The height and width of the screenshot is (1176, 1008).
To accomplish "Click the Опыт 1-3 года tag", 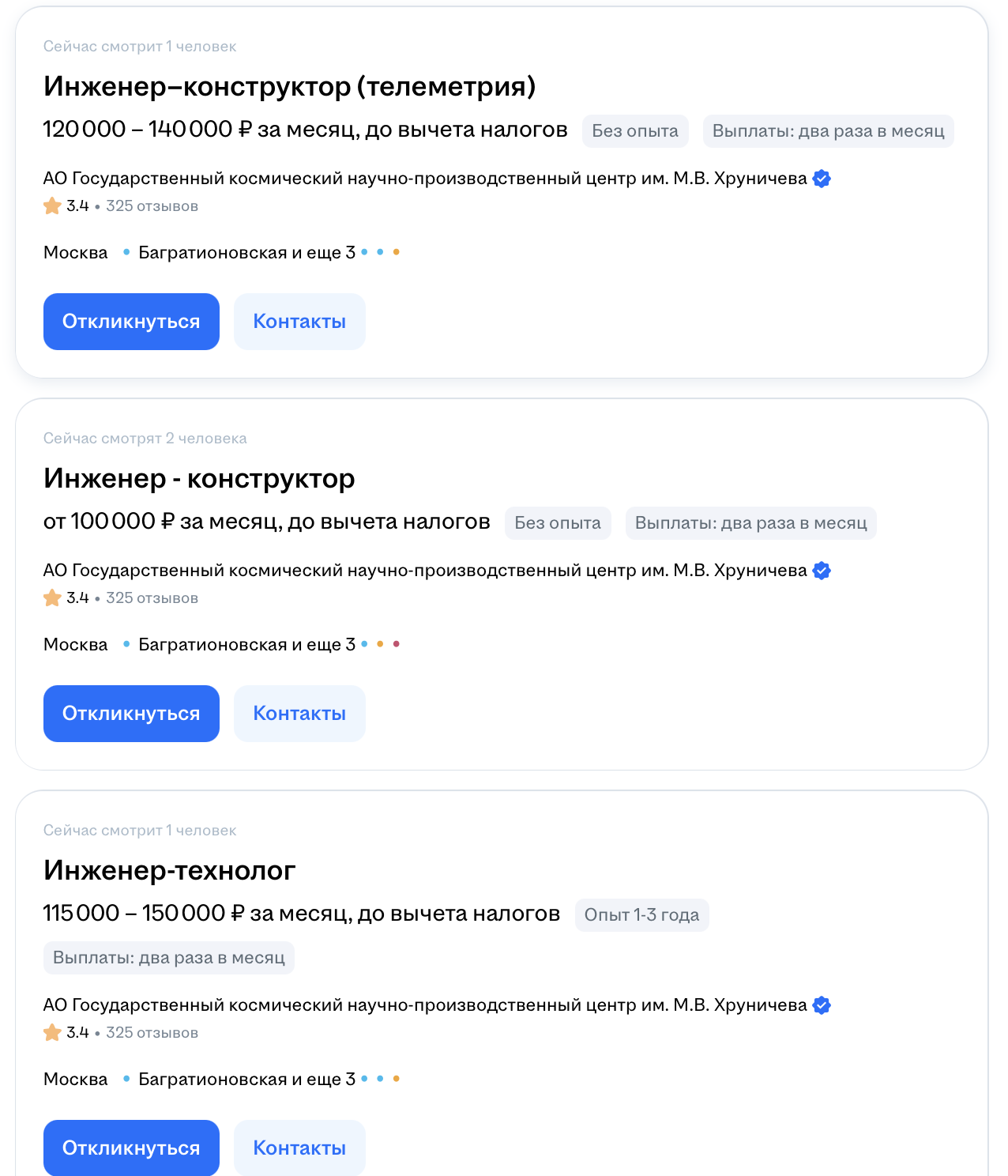I will (x=641, y=915).
